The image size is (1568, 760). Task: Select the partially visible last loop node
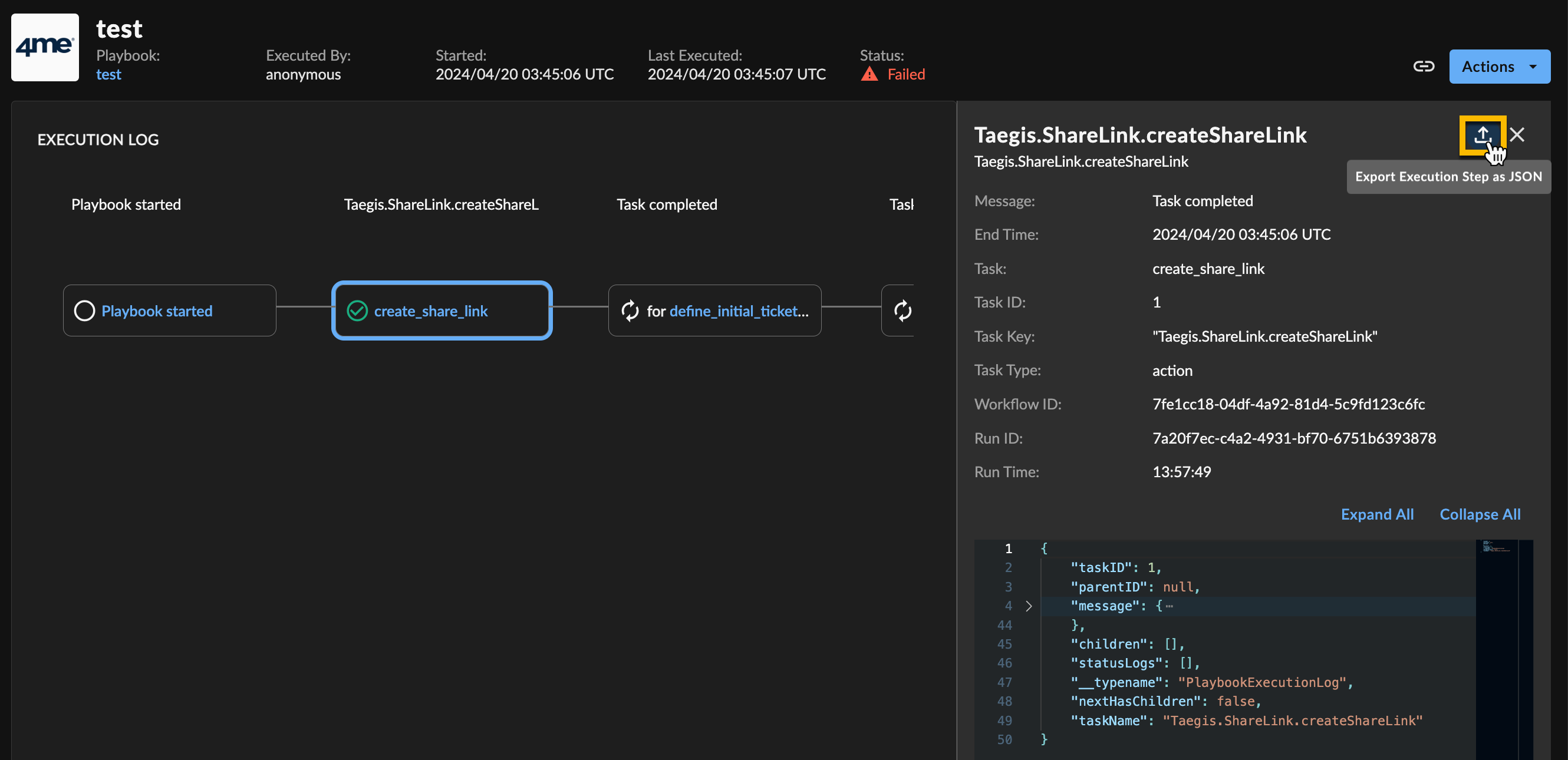[x=898, y=311]
